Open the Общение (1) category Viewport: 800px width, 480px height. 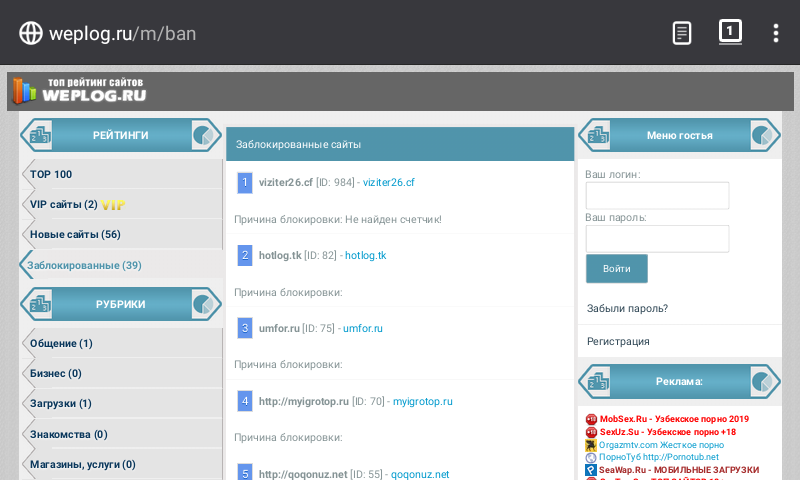coord(61,343)
